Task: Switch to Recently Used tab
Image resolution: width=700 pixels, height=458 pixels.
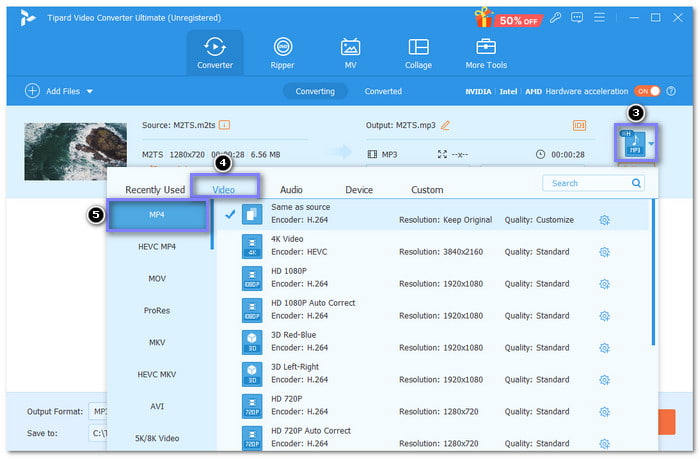Action: click(x=155, y=190)
